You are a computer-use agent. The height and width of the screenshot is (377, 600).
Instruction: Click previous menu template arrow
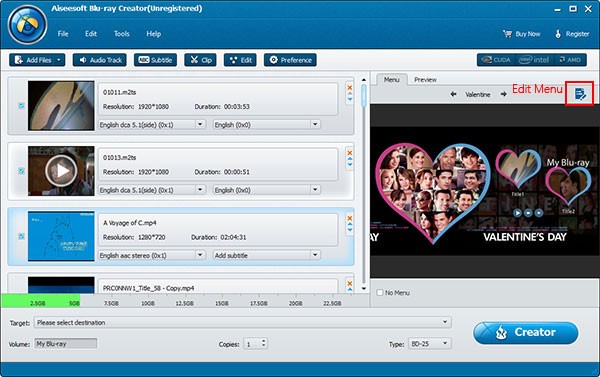(x=453, y=94)
